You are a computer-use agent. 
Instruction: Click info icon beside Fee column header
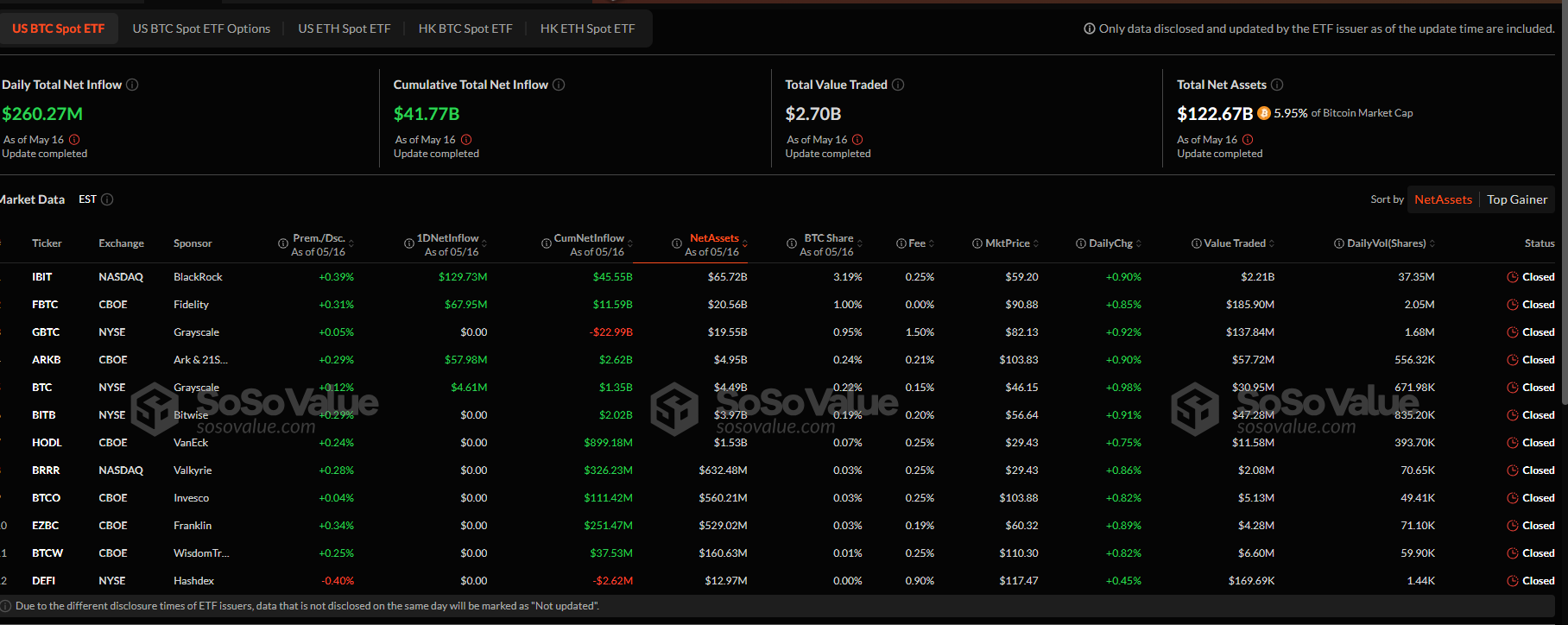pos(901,243)
